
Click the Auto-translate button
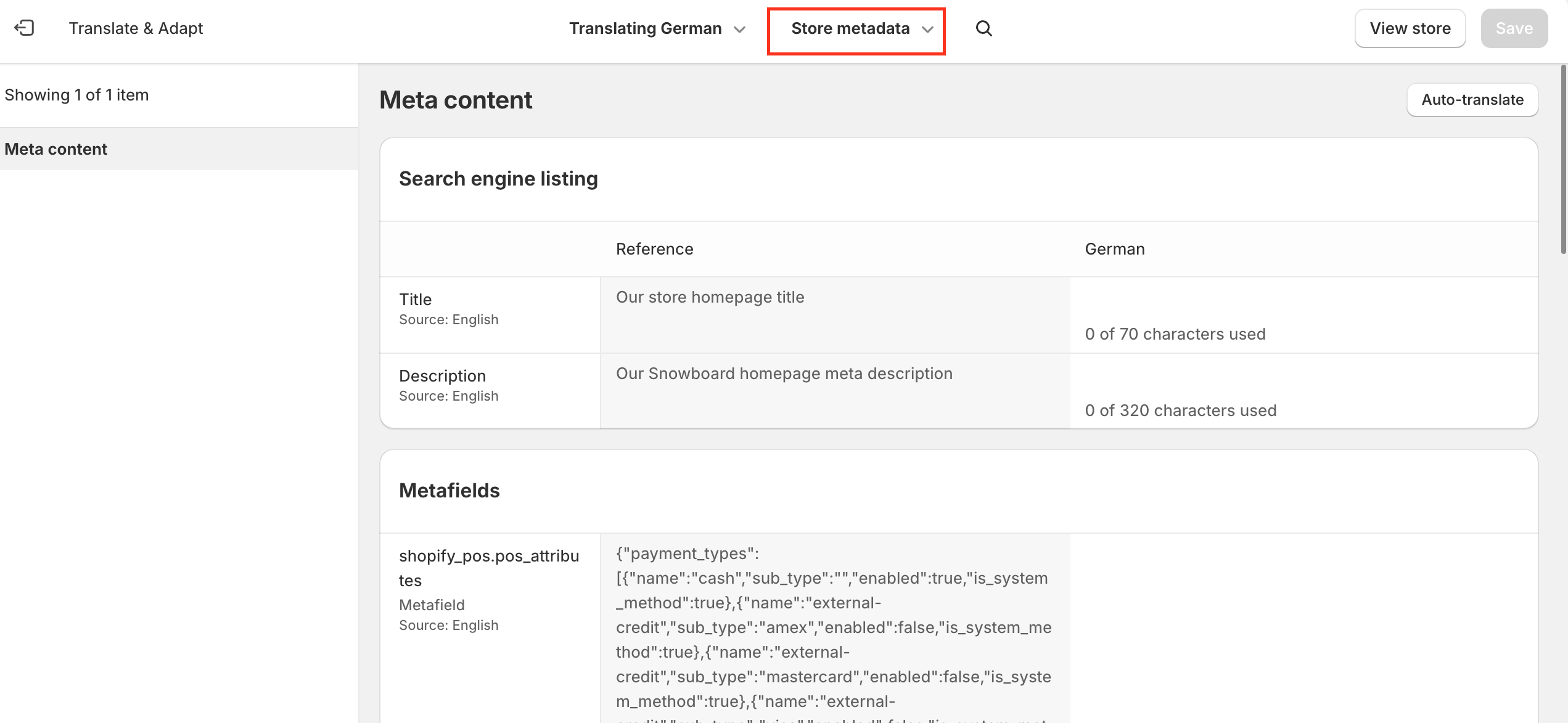1472,100
